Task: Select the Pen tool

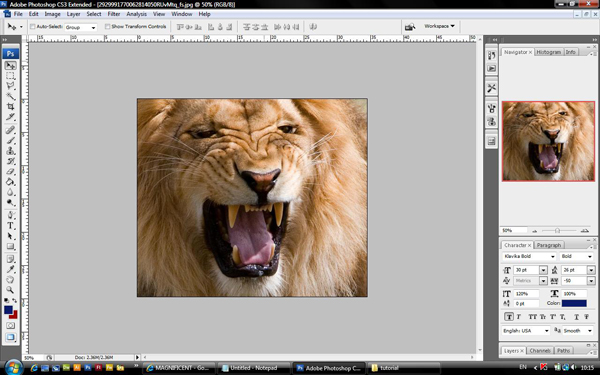Action: point(10,215)
